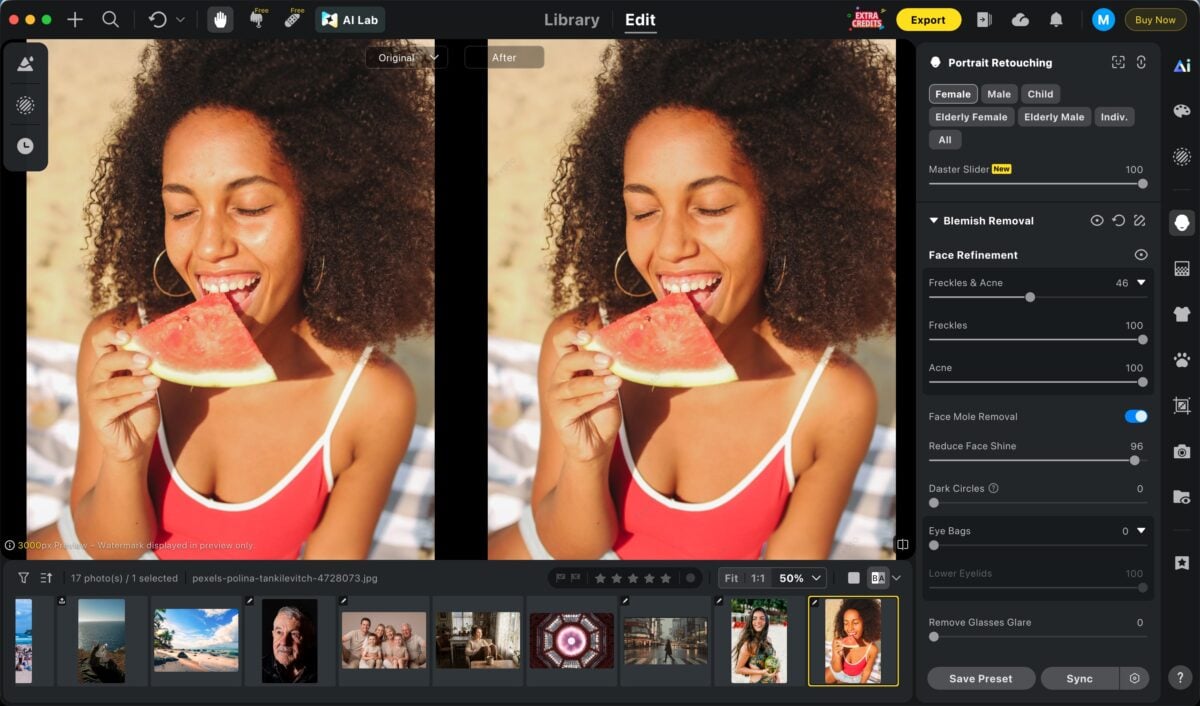The width and height of the screenshot is (1200, 706).
Task: Select the Child portrait category
Action: (1040, 94)
